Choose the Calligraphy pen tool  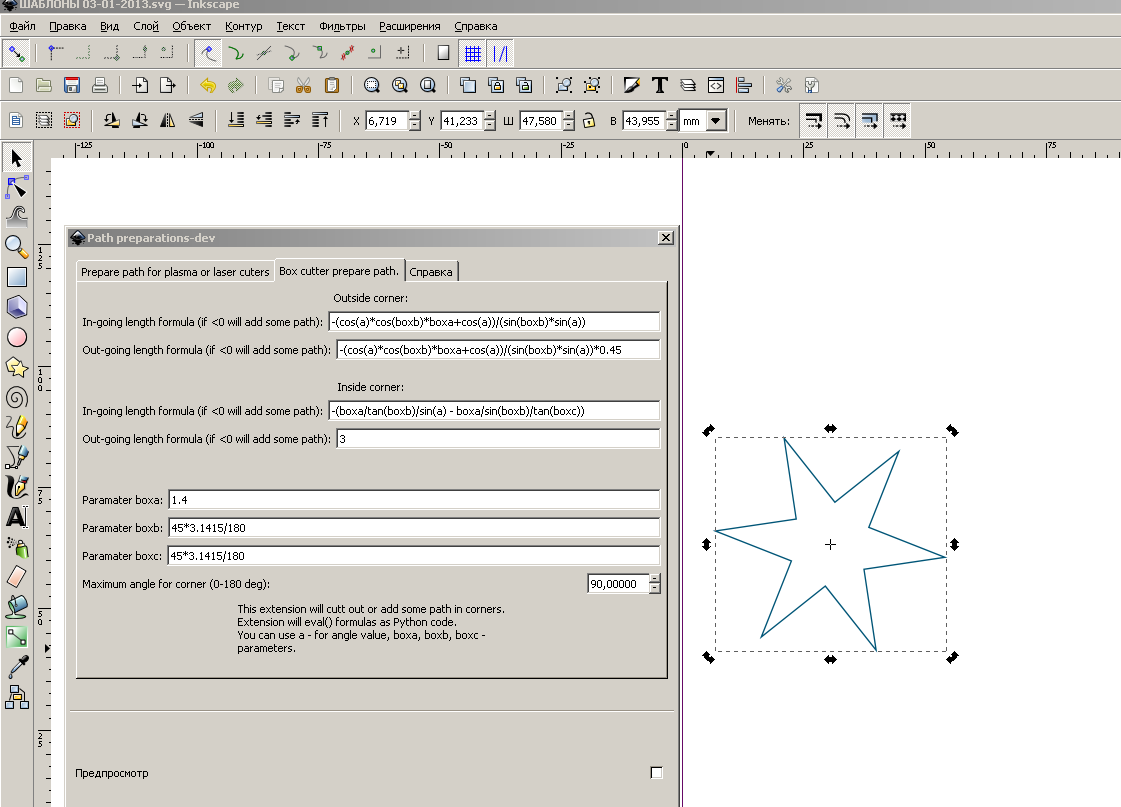point(16,487)
